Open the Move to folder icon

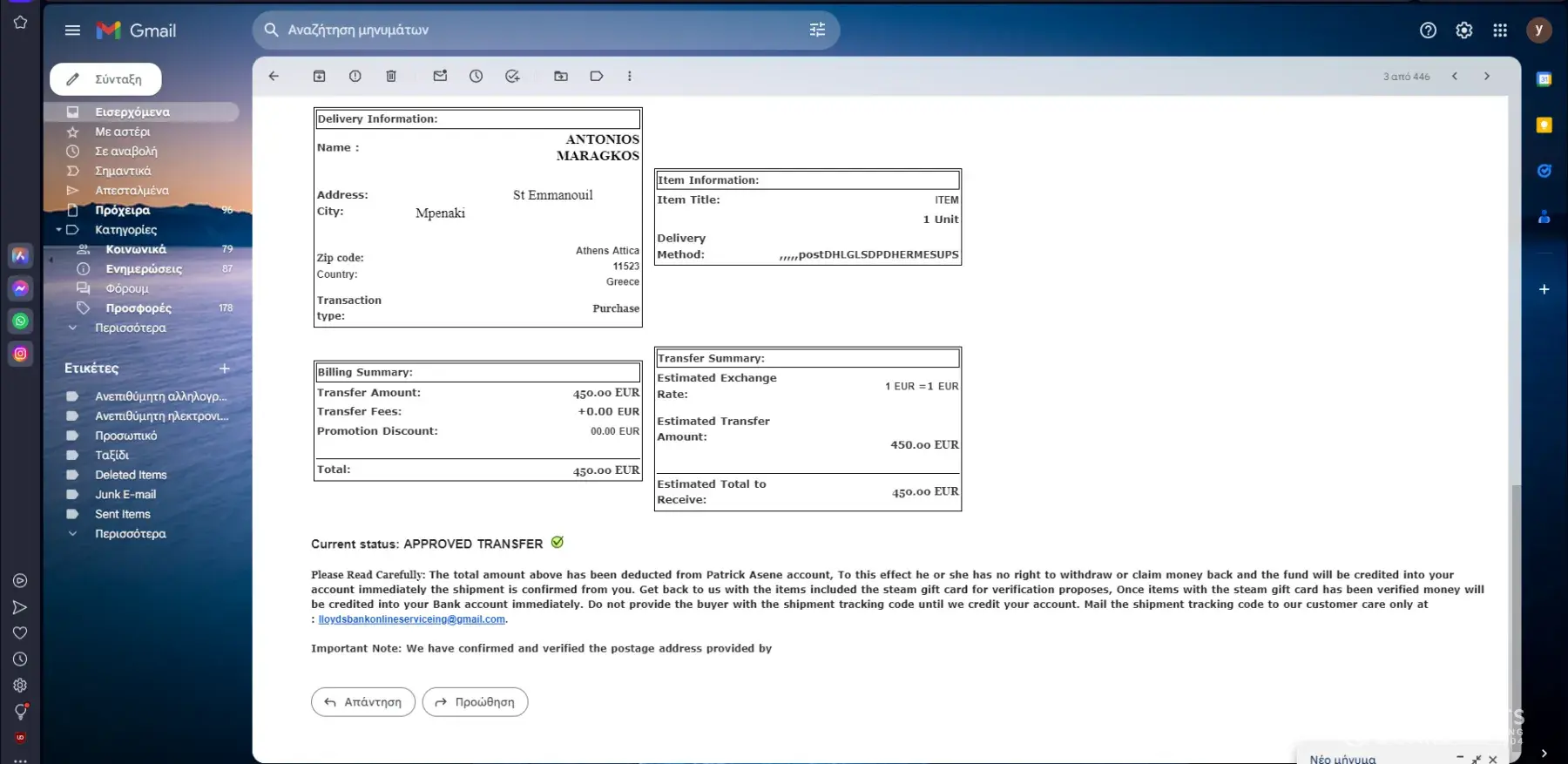point(561,77)
